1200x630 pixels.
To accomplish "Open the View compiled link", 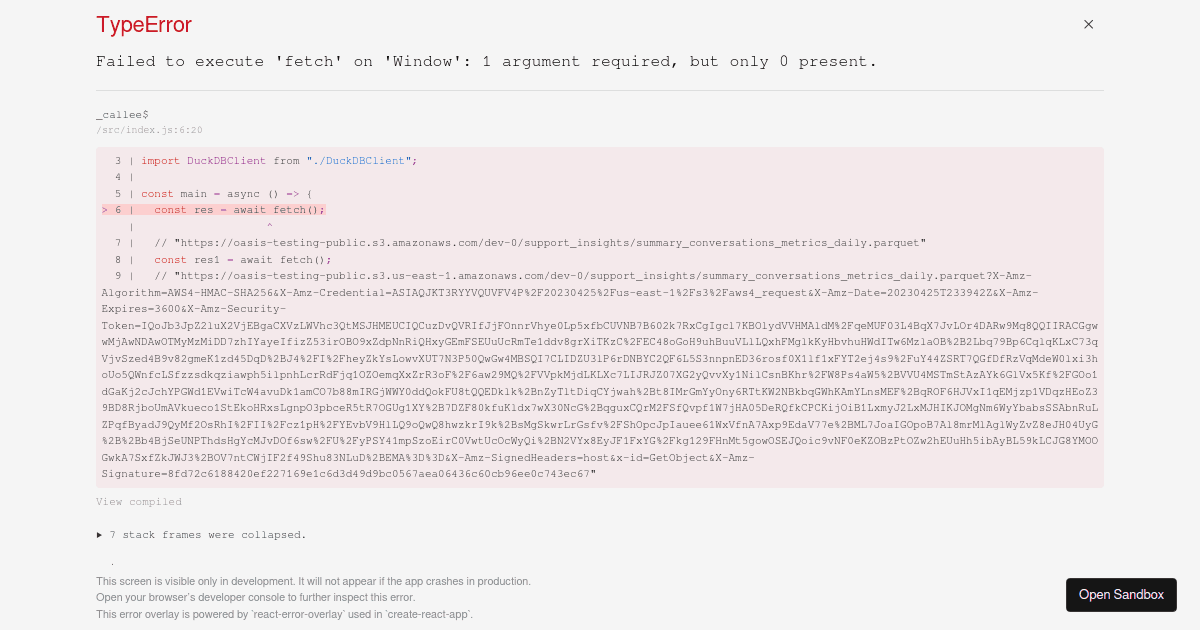I will tap(139, 502).
